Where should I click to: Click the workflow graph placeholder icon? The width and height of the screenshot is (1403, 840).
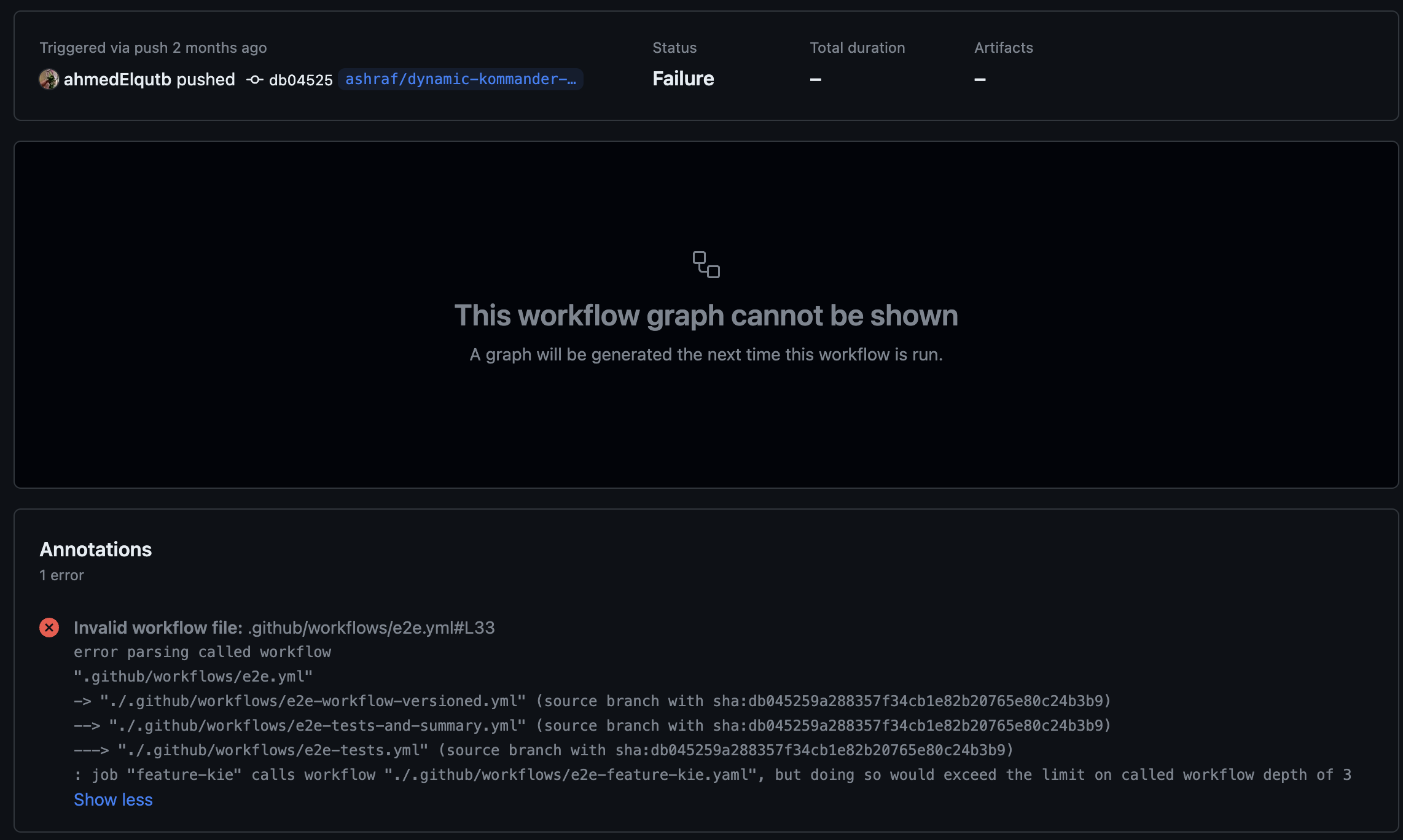706,264
